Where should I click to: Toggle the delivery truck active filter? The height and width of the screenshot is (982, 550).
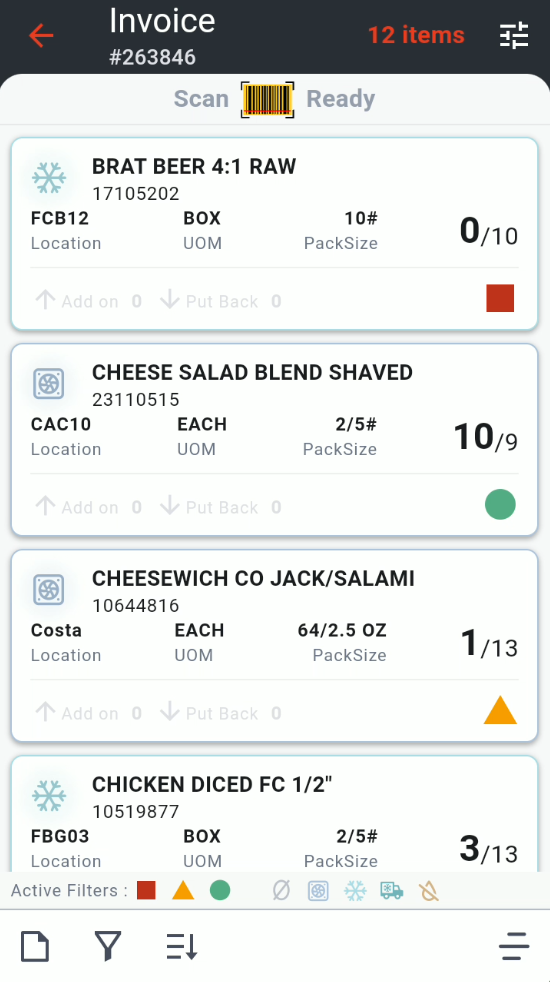(x=392, y=891)
